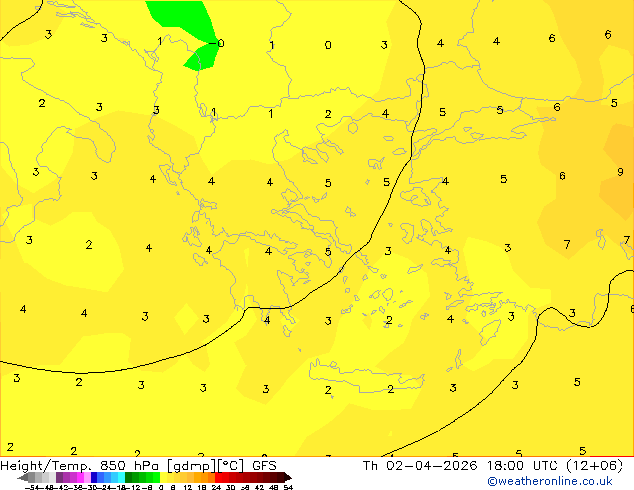Click the '-54' legend tick label
This screenshot has width=634, height=490.
(32, 488)
